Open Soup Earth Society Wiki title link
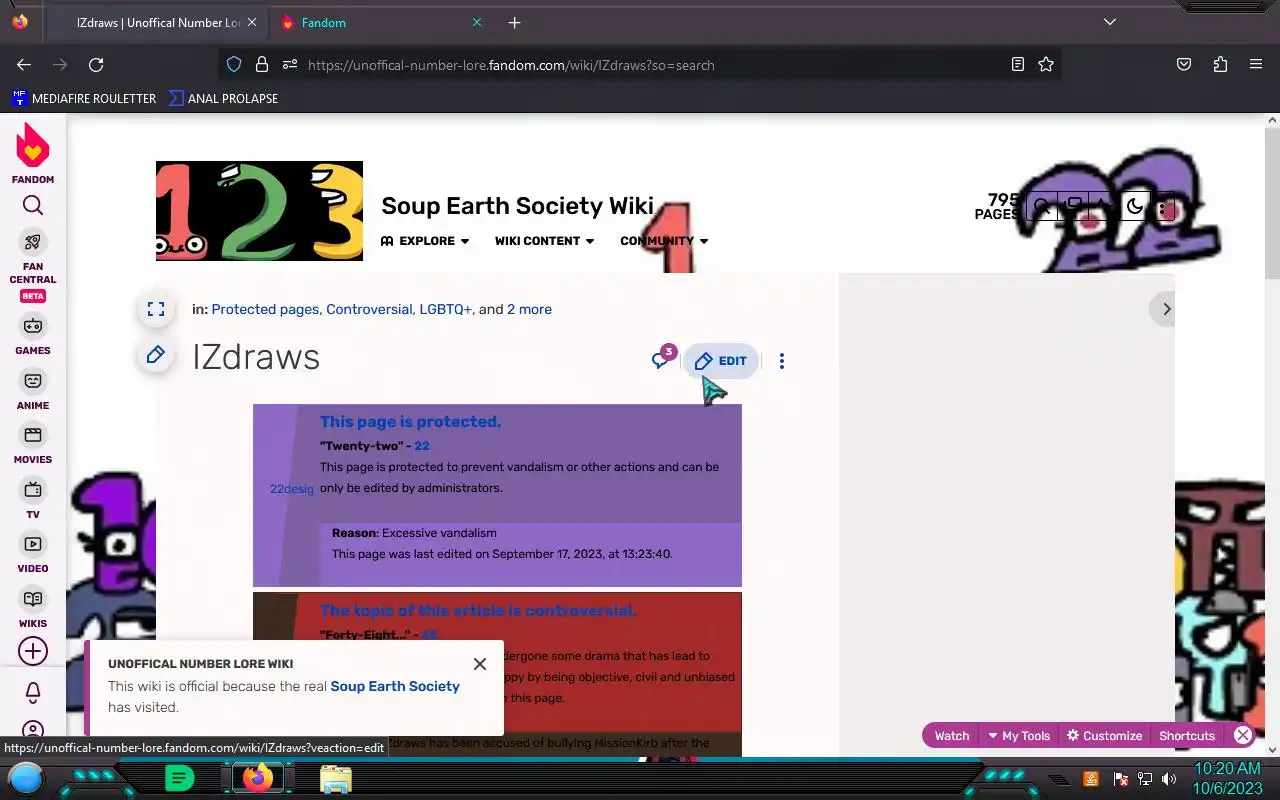The image size is (1280, 800). 517,206
